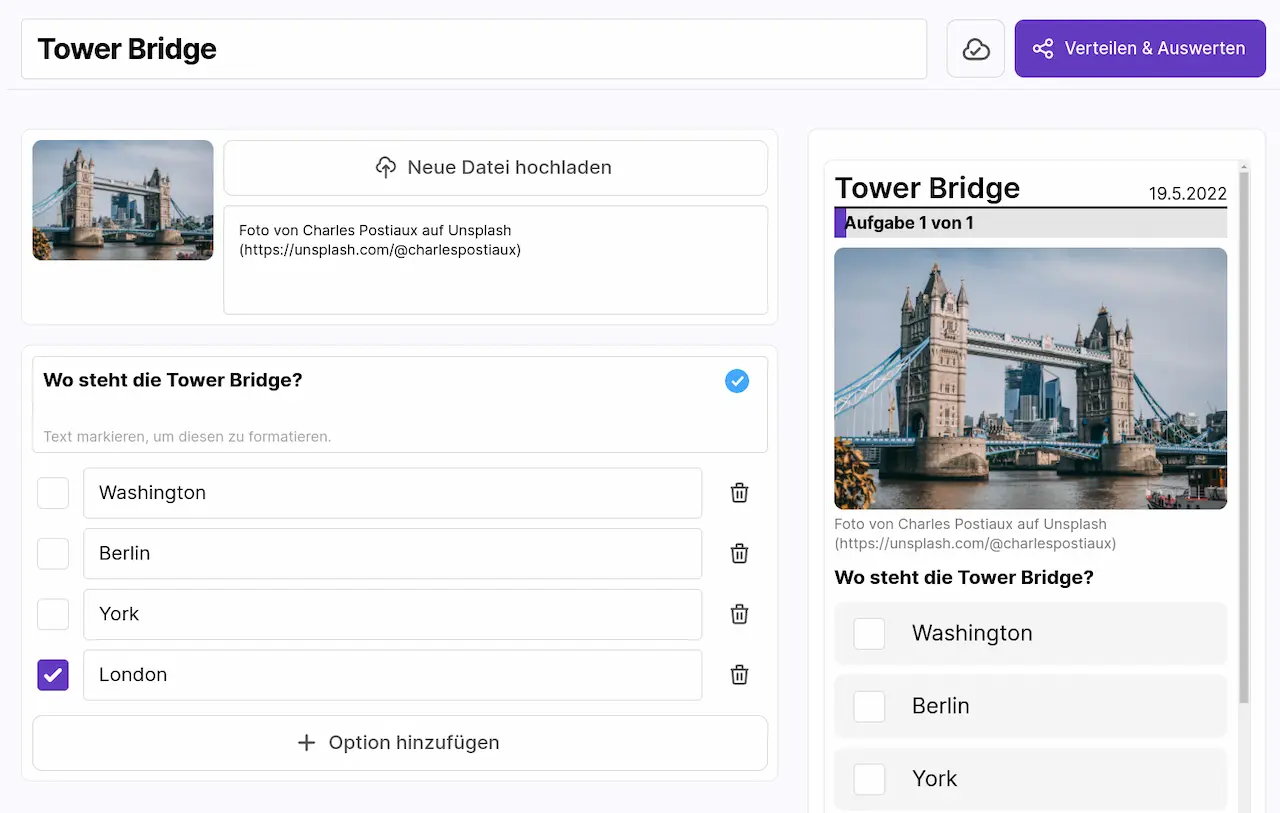This screenshot has height=813, width=1280.
Task: Click the preview photo credit caption
Action: pos(975,534)
